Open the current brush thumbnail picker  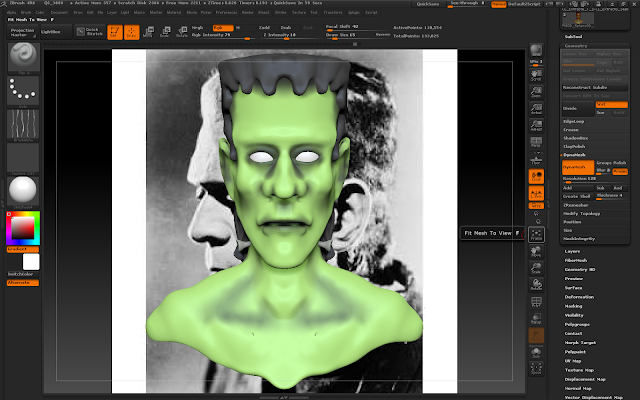23,56
